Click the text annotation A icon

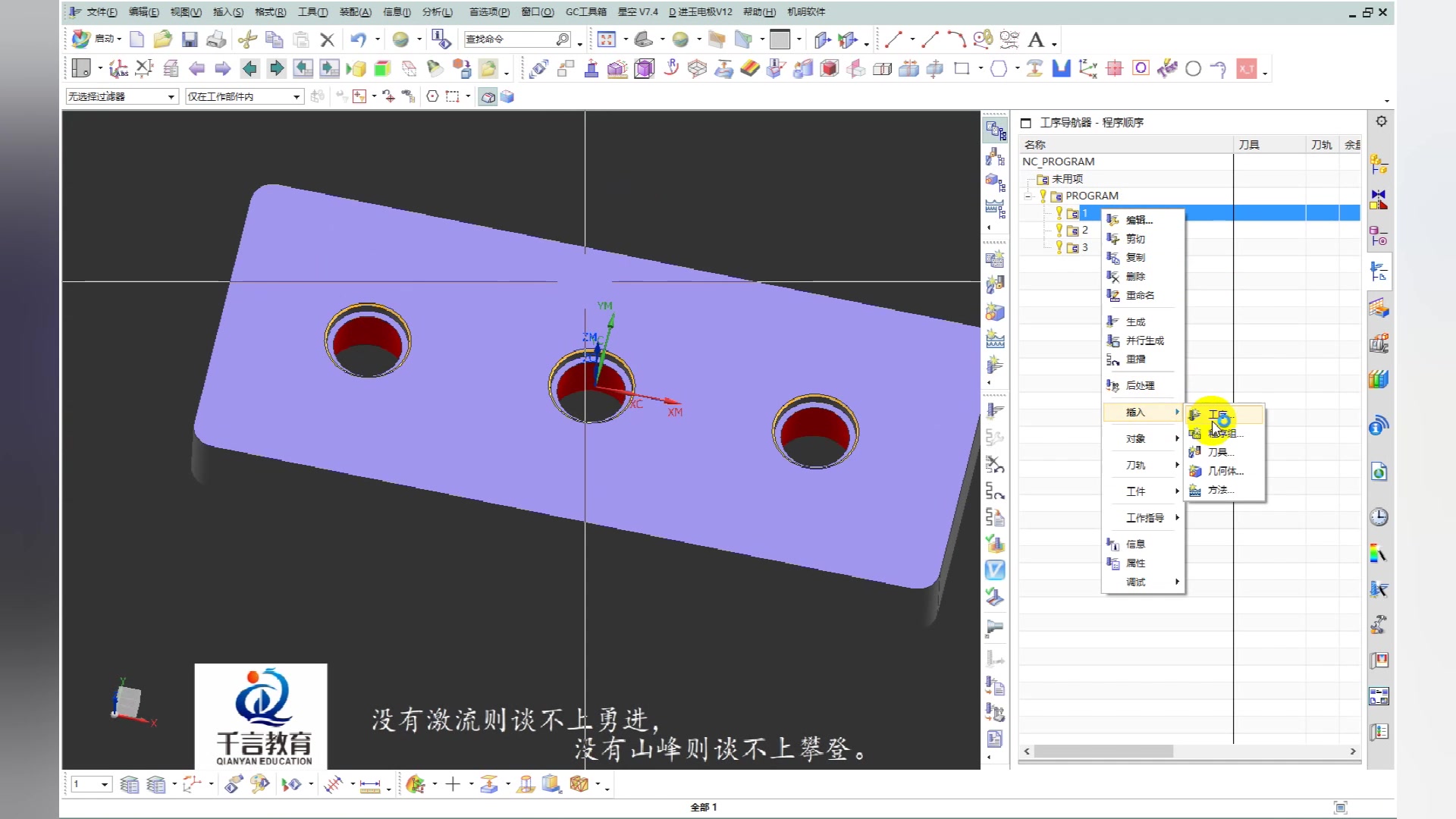pos(1036,39)
